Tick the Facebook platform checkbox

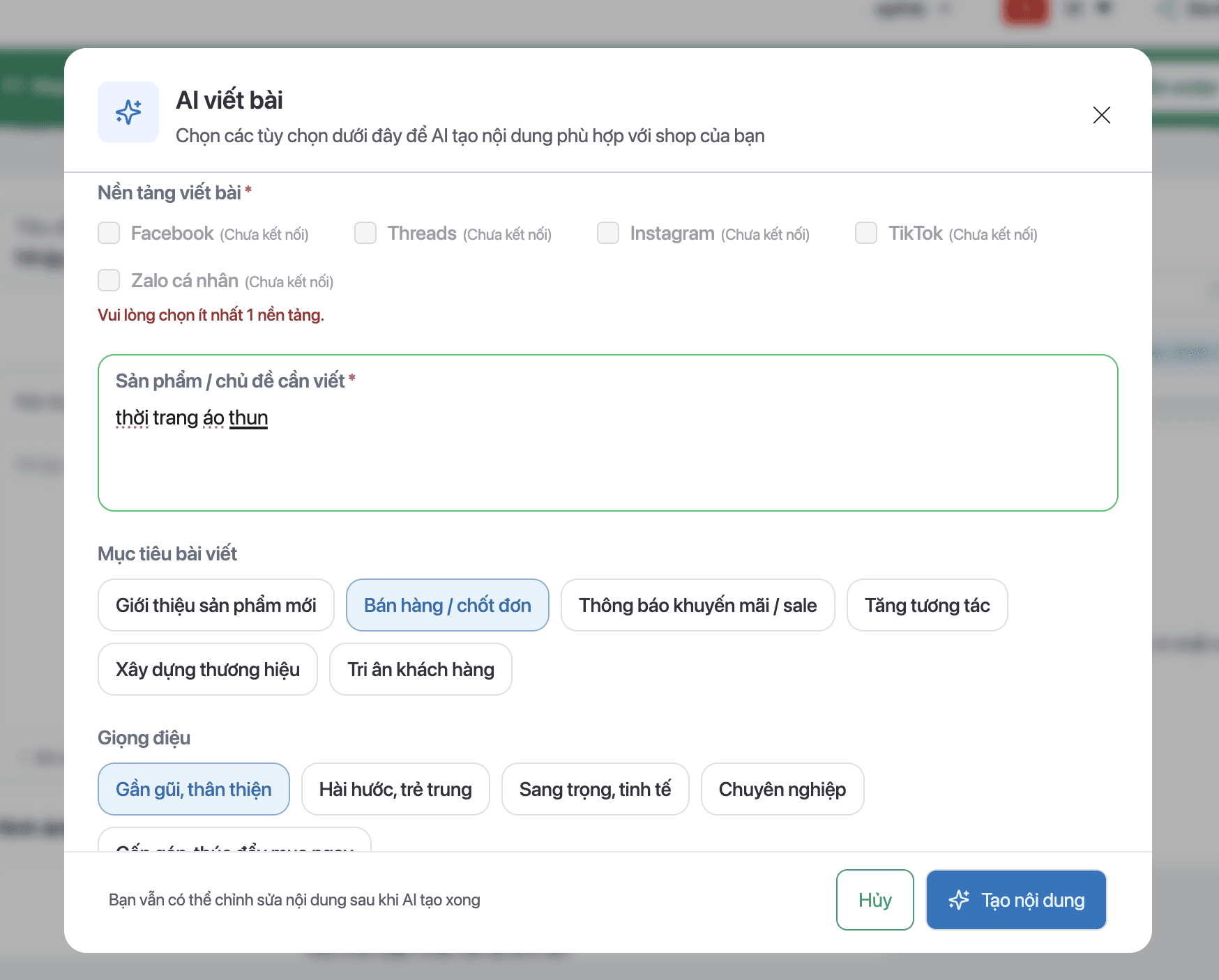[109, 233]
